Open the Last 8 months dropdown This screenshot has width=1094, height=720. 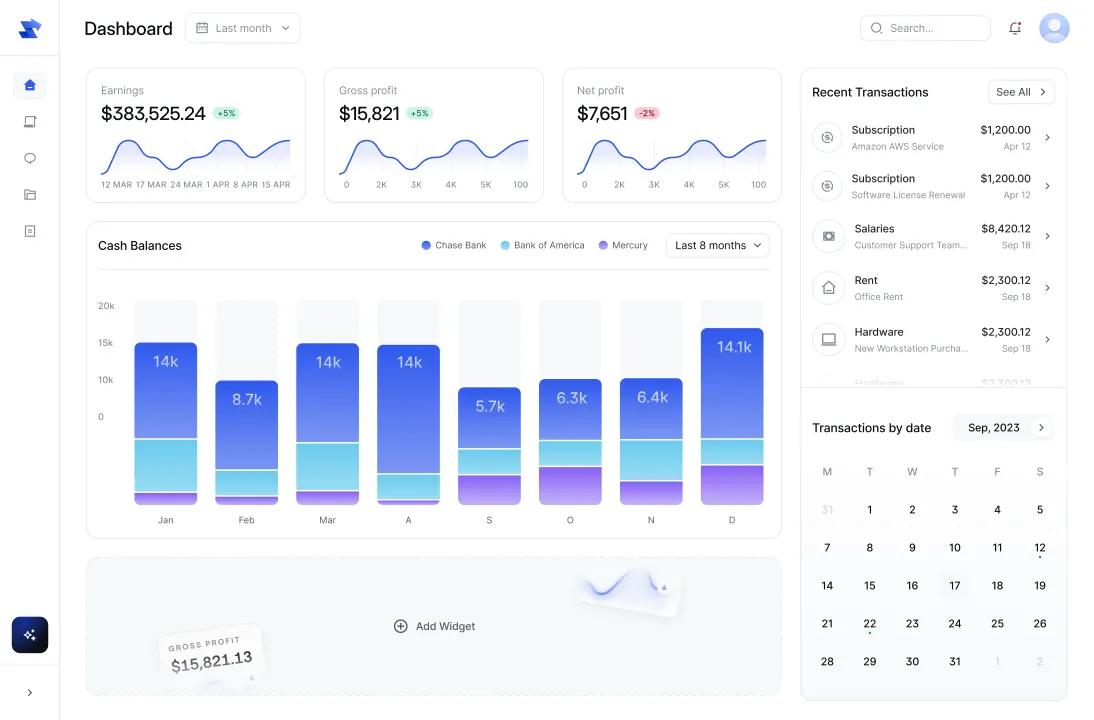pos(717,245)
